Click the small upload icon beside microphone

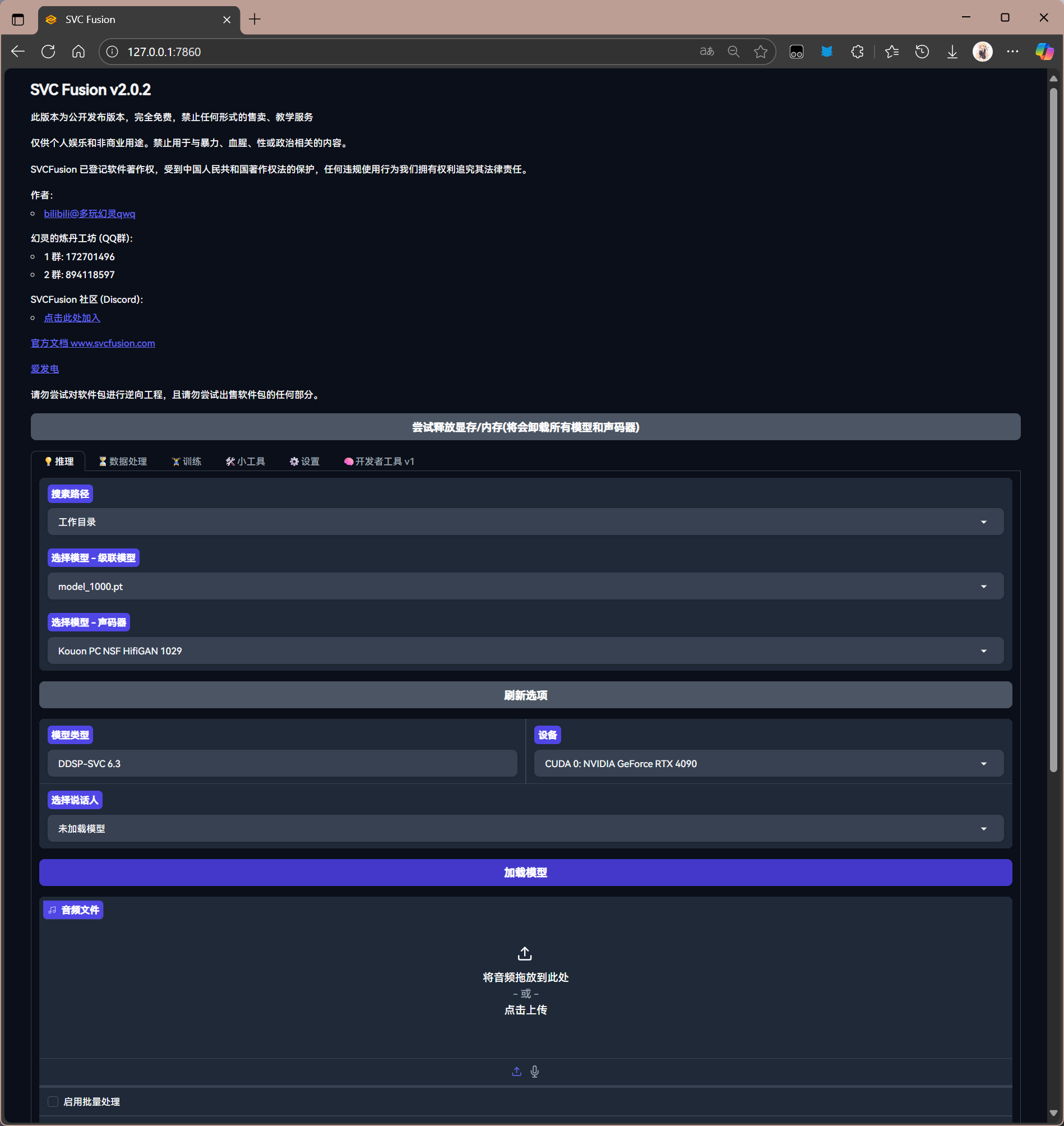pyautogui.click(x=516, y=1071)
